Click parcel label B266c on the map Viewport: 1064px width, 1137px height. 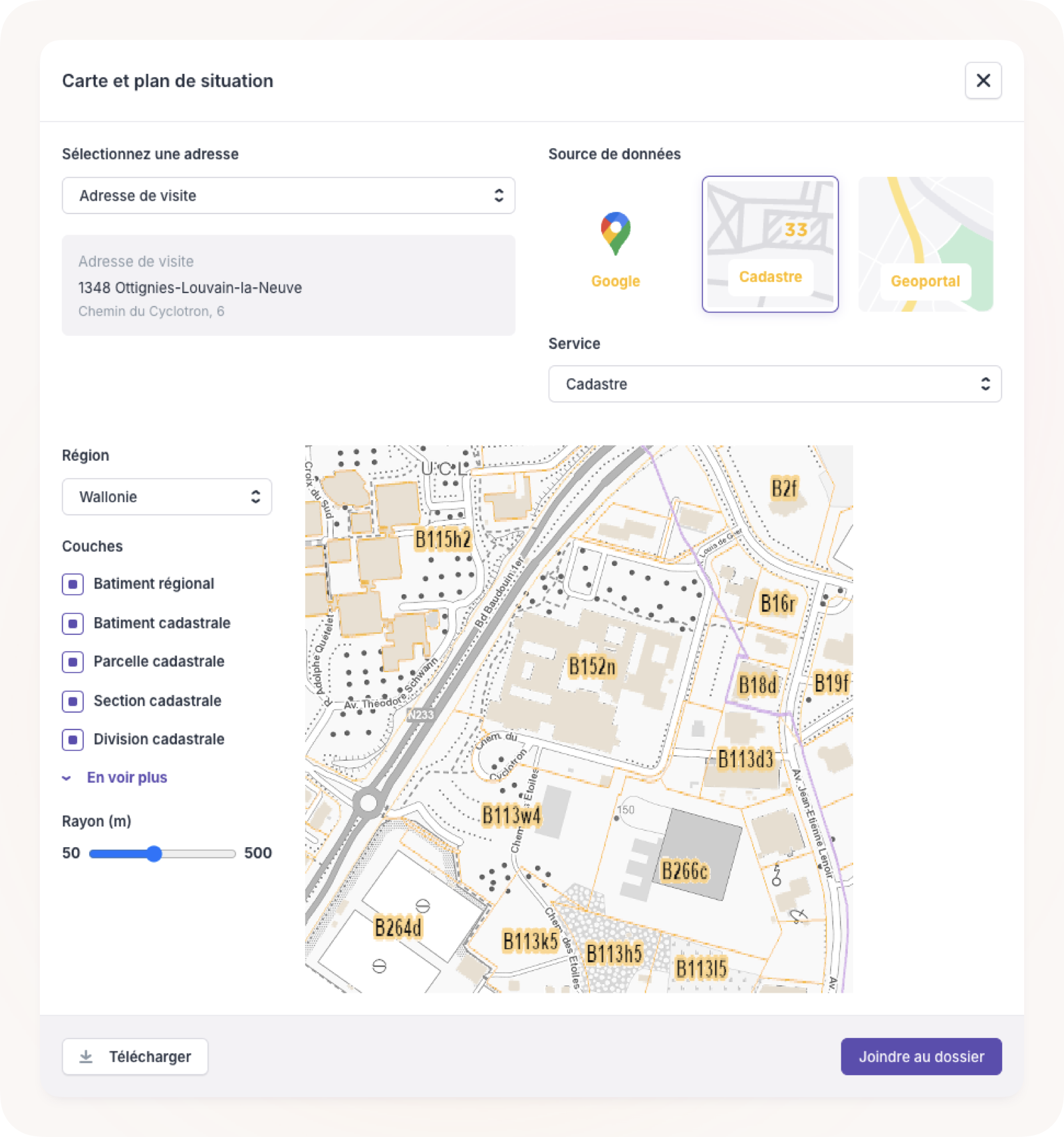(685, 870)
